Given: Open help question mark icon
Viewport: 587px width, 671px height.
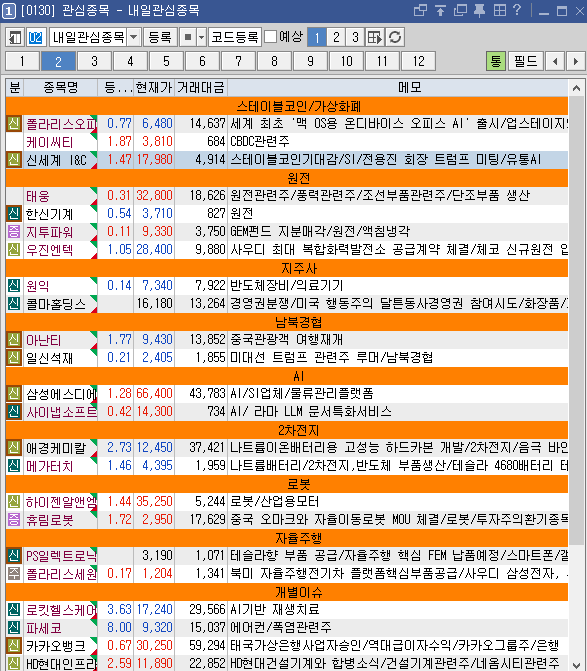Looking at the screenshot, I should pos(517,10).
